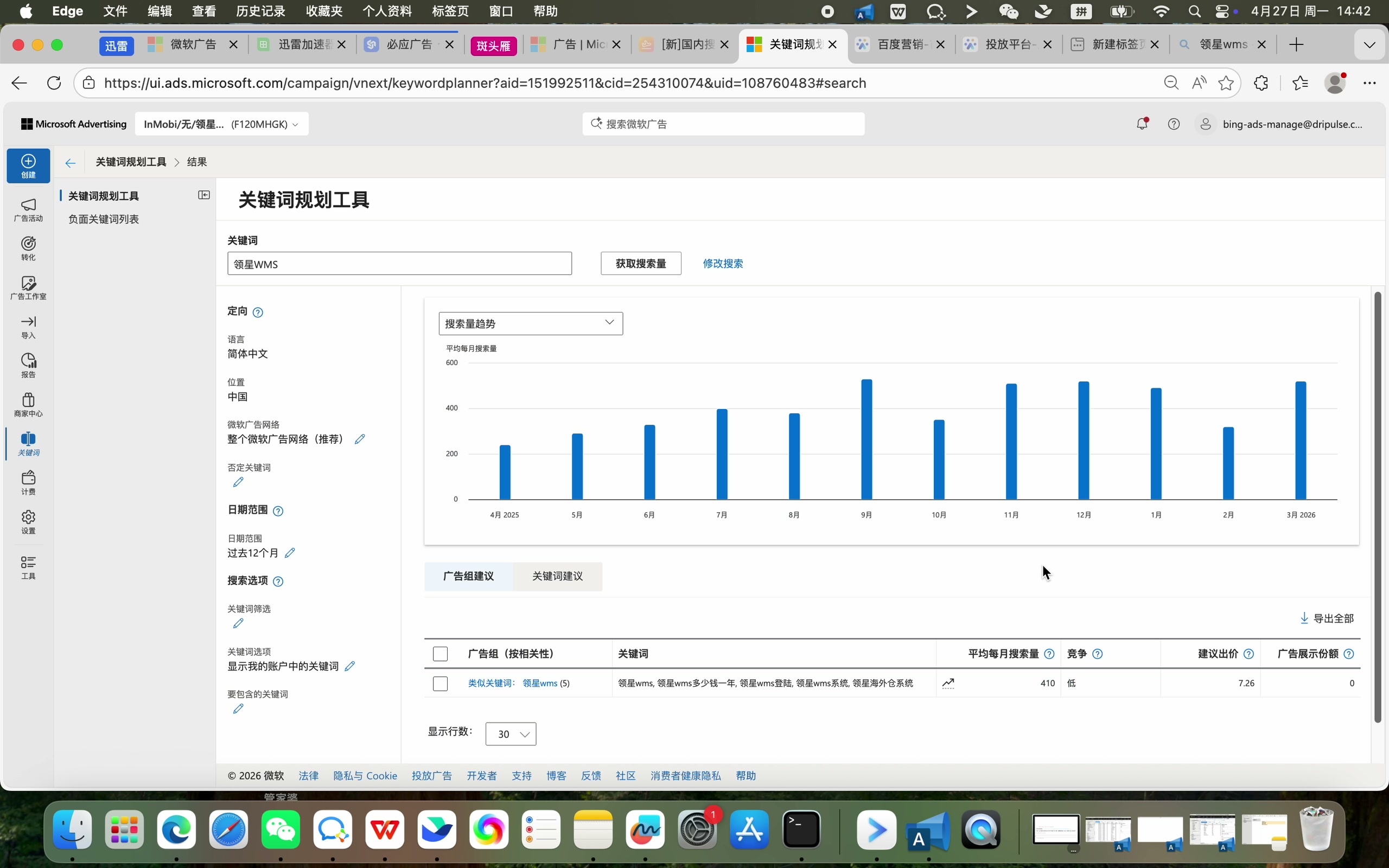The image size is (1389, 868).
Task: Open 工具 tools sidebar icon
Action: tap(28, 568)
